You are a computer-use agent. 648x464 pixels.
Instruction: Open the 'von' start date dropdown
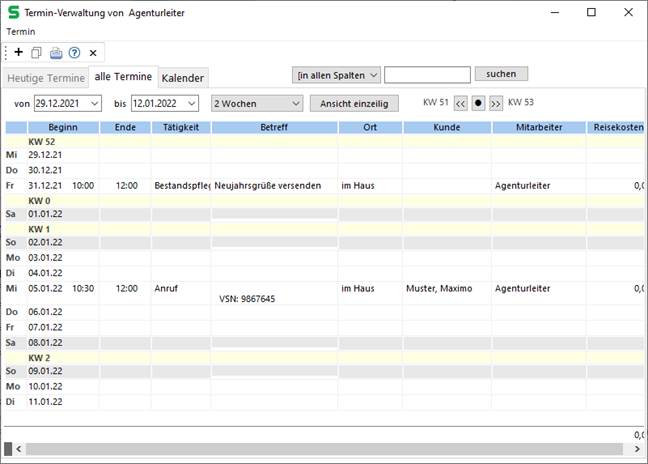click(95, 103)
